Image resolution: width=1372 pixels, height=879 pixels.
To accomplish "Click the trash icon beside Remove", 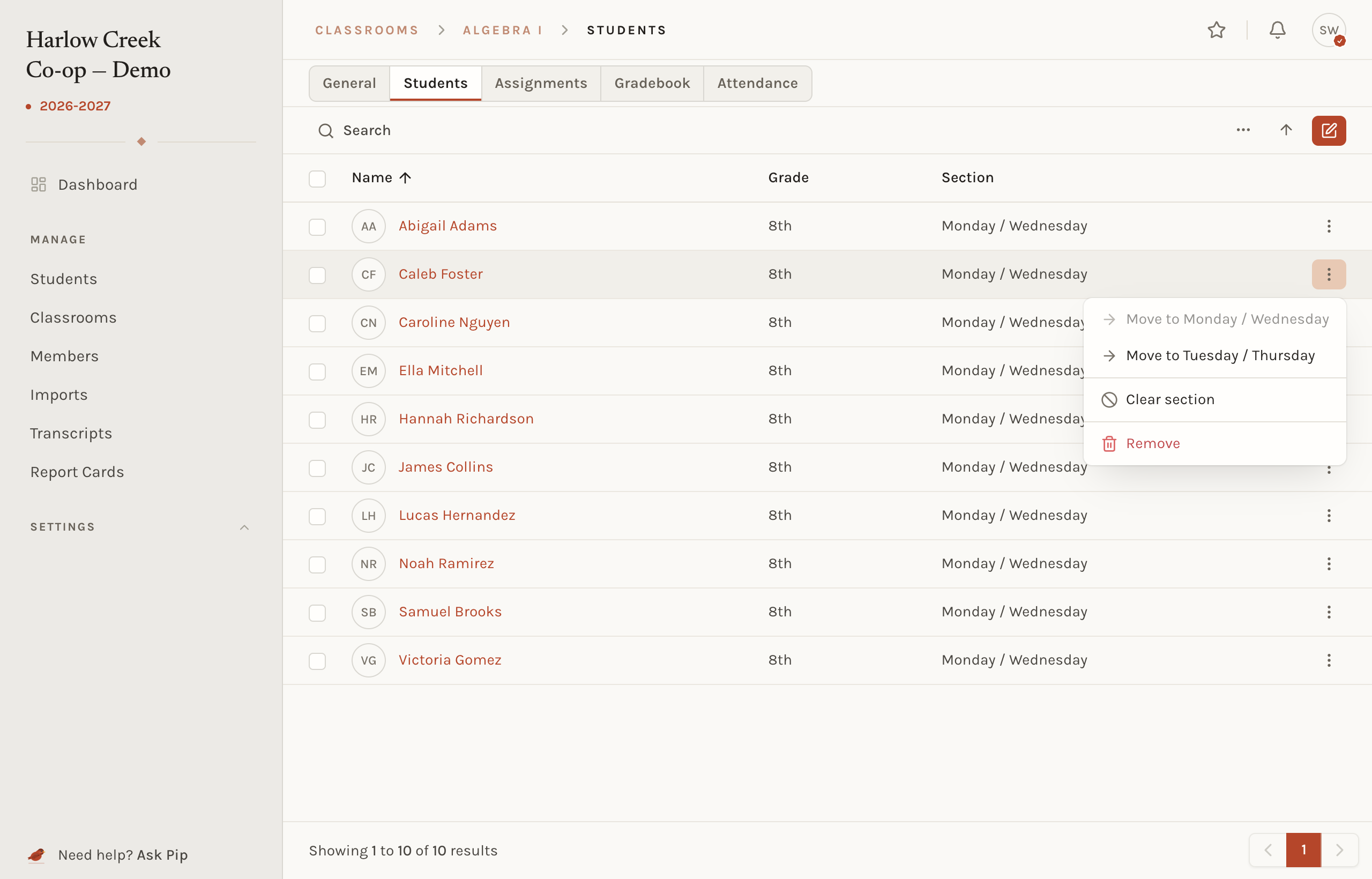I will 1109,443.
